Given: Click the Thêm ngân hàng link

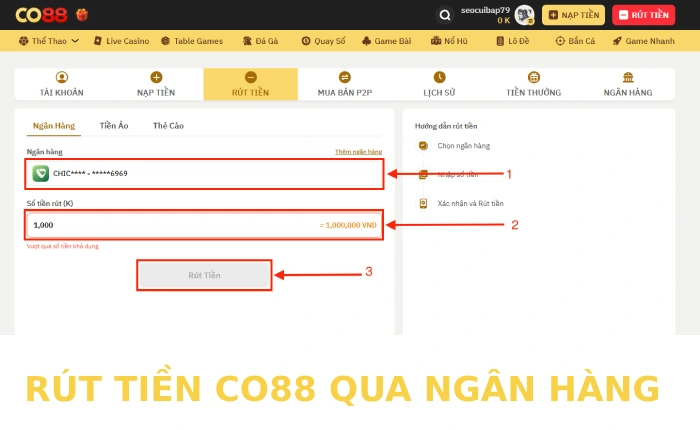Looking at the screenshot, I should pos(358,152).
